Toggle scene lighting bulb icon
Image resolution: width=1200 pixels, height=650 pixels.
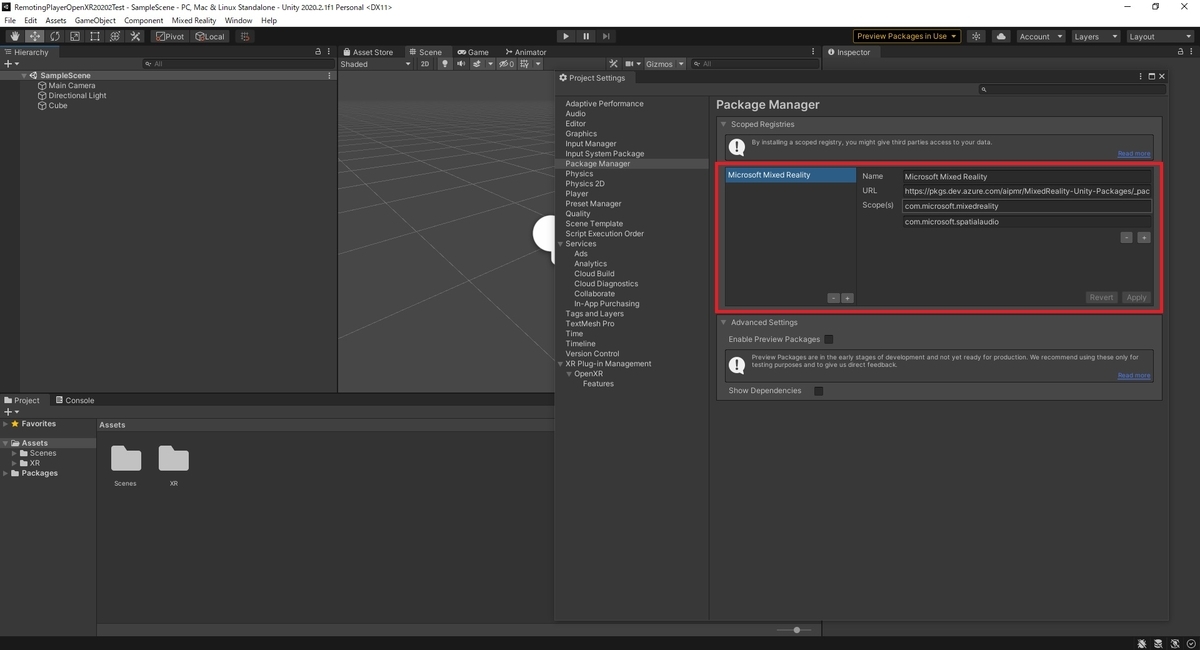pyautogui.click(x=445, y=64)
